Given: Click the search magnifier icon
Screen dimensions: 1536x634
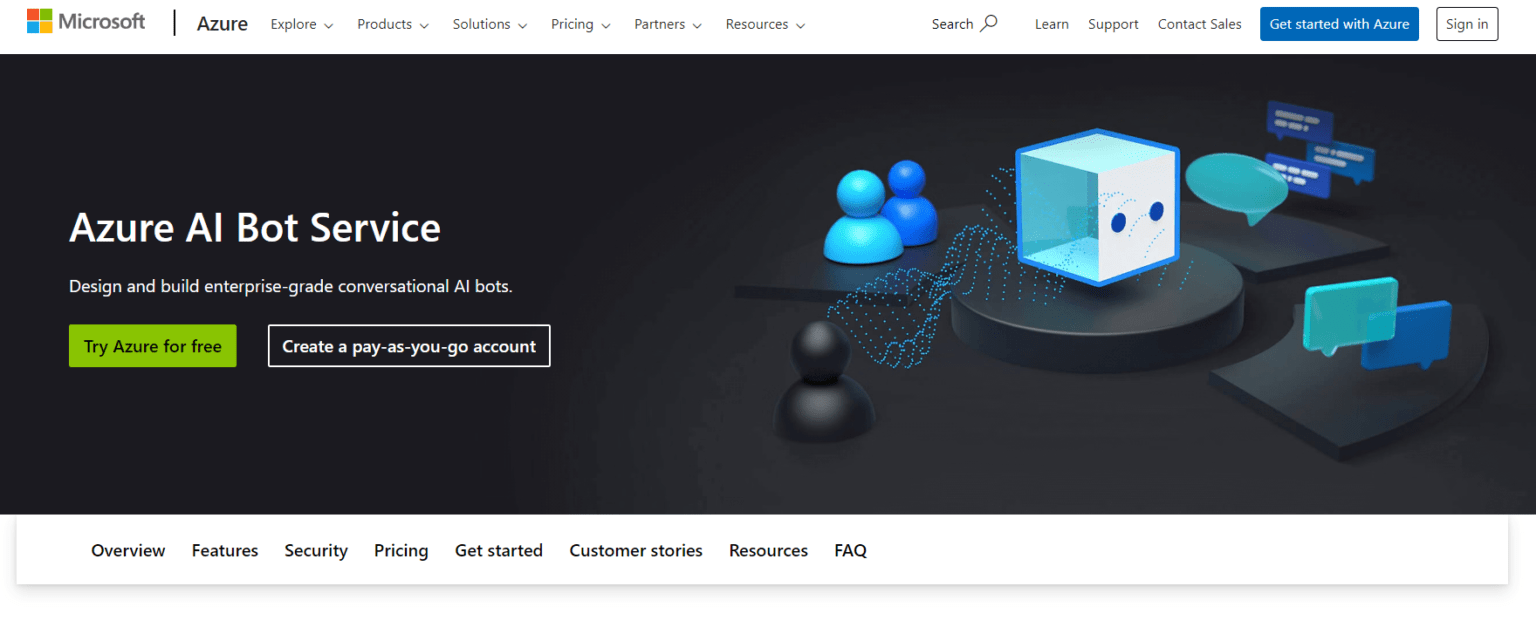Looking at the screenshot, I should coord(989,24).
